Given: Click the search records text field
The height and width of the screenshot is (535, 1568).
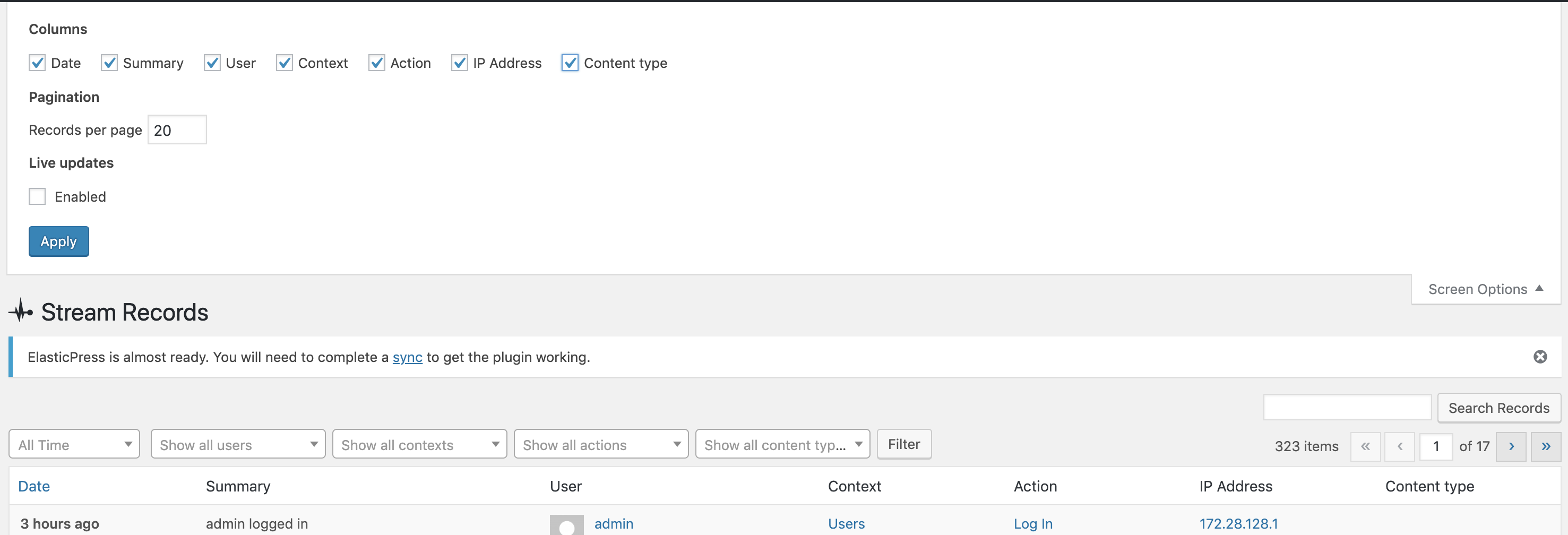Looking at the screenshot, I should [1347, 407].
